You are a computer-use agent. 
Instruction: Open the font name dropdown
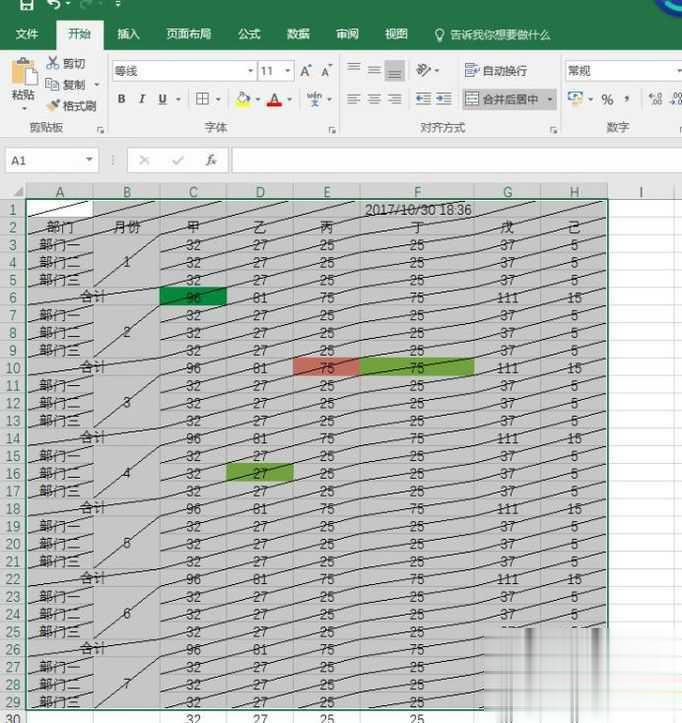tap(250, 71)
